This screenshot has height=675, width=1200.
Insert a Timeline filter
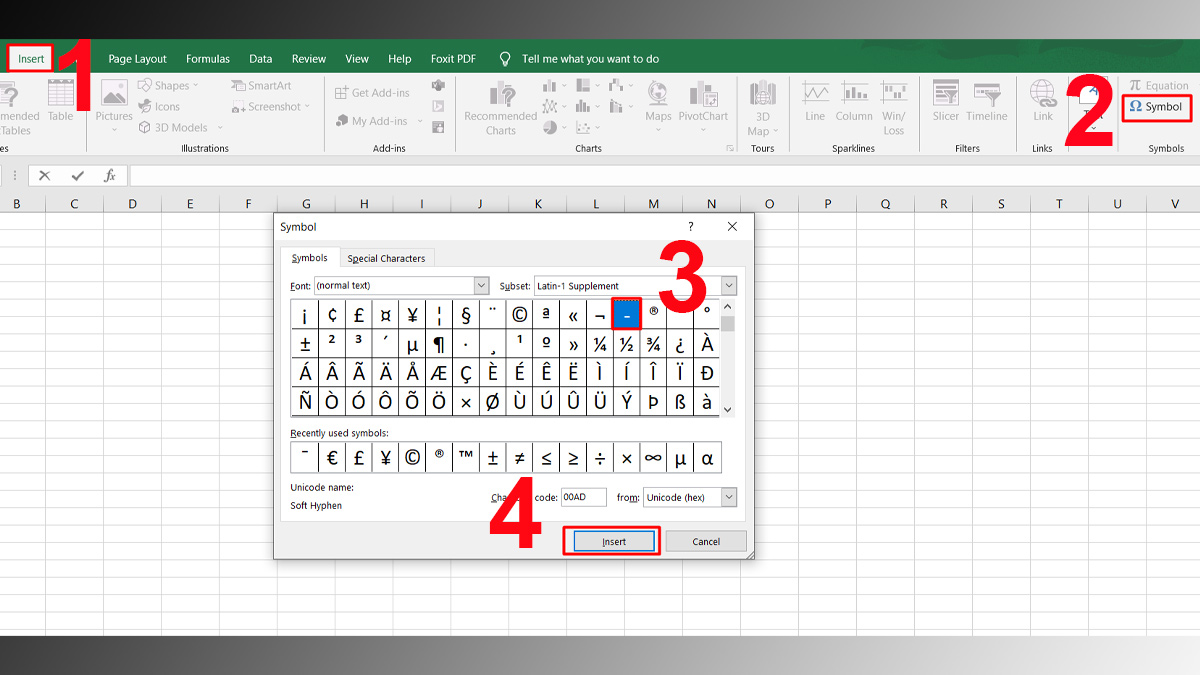986,106
